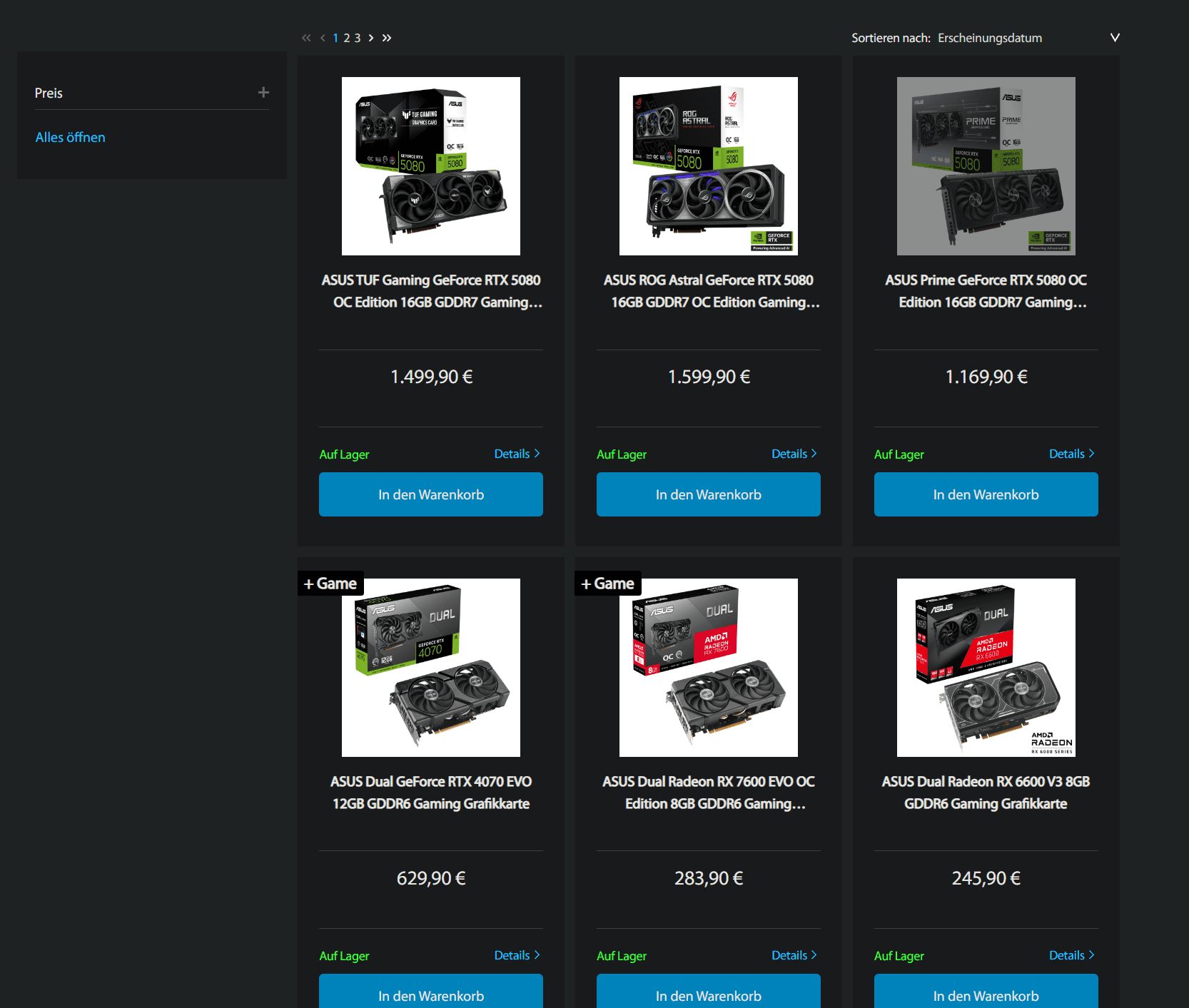Click previous page arrow in pagination
This screenshot has height=1008, width=1189.
(x=323, y=38)
